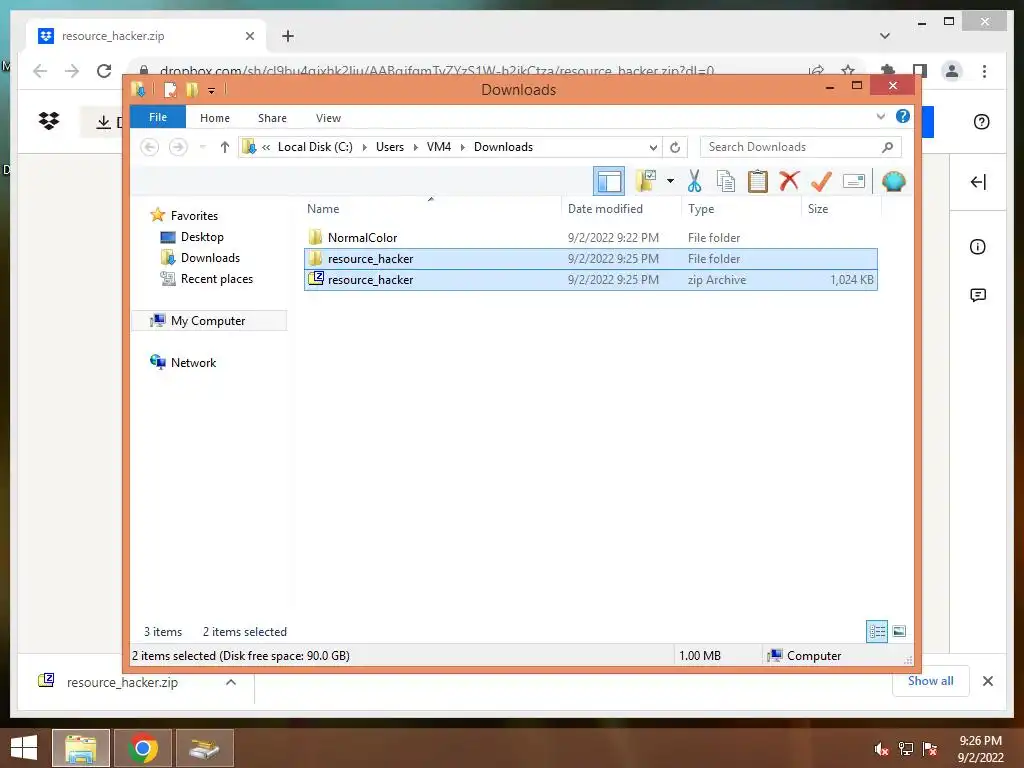Click the folder options toolbar icon

(x=646, y=181)
